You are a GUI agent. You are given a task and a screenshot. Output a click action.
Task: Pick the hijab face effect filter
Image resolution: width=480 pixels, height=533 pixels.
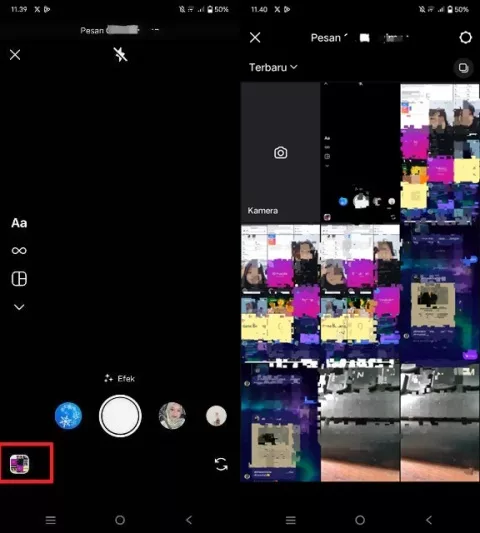172,416
